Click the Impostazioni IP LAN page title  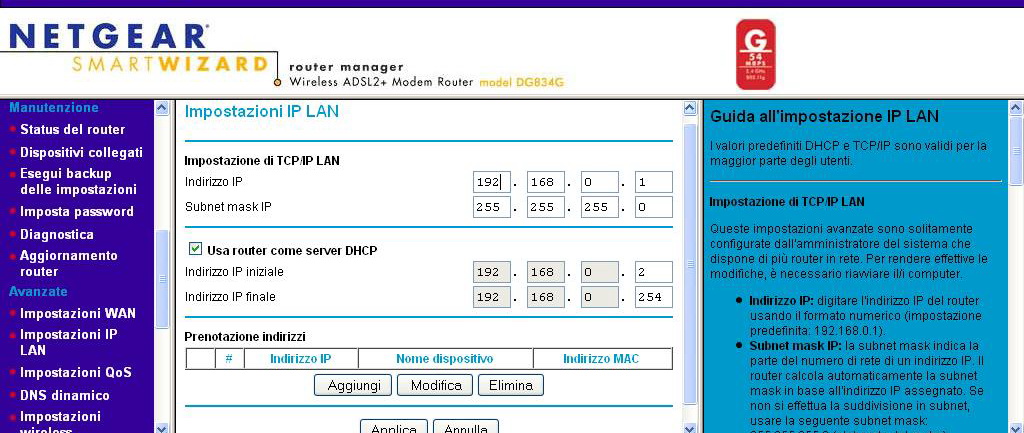click(262, 112)
